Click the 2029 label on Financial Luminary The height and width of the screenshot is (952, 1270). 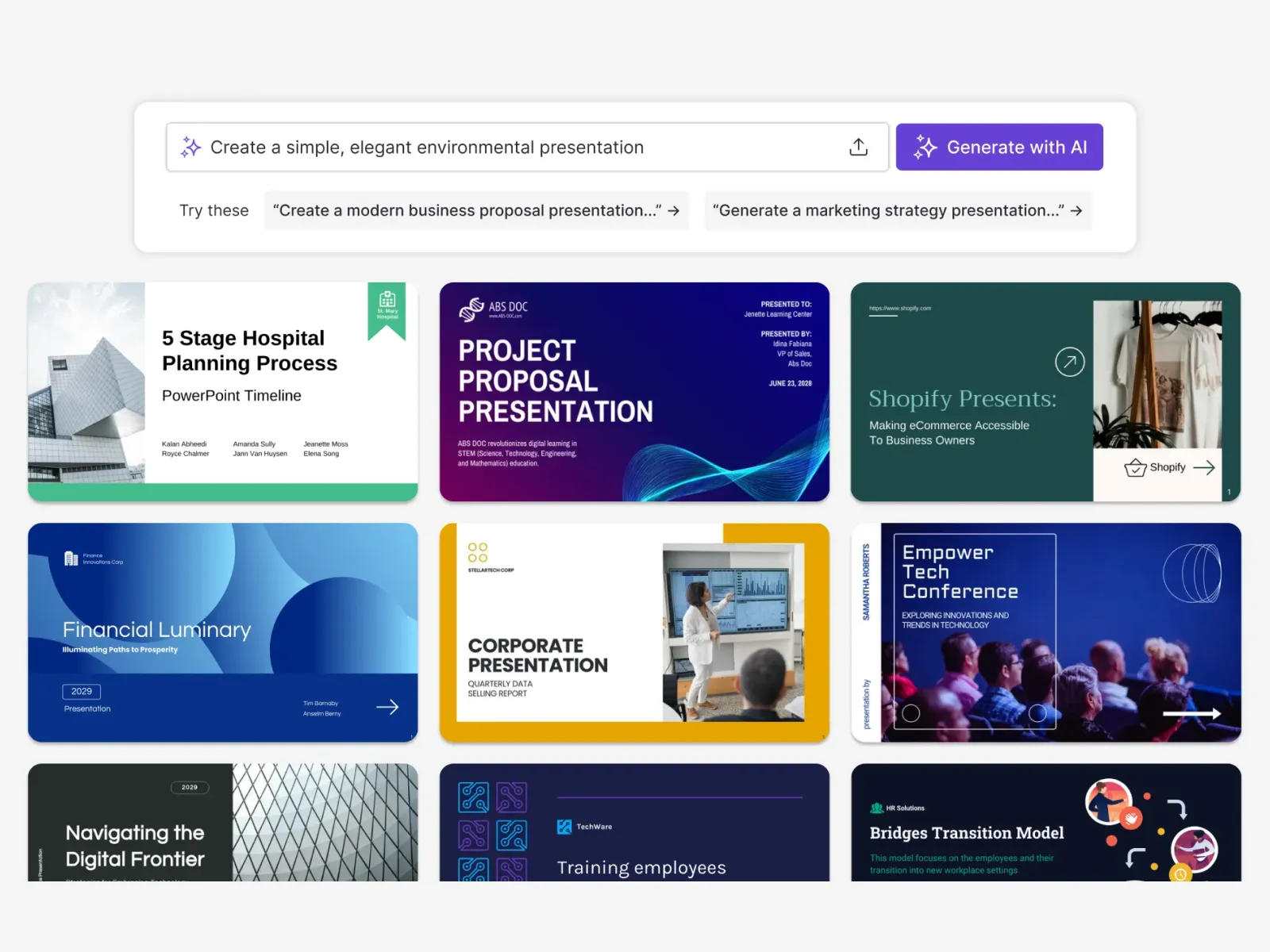(x=82, y=691)
